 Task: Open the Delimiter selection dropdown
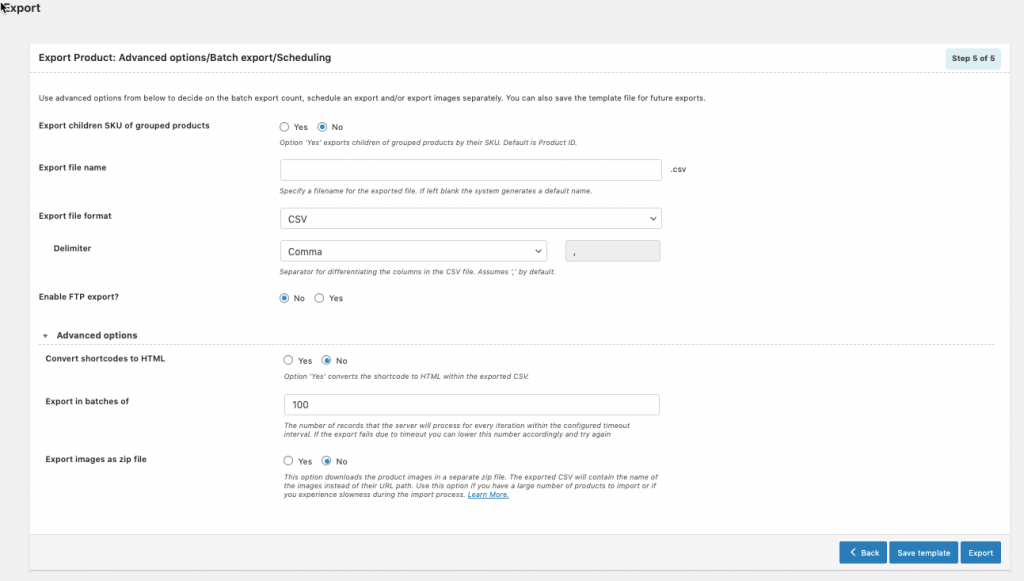tap(413, 251)
